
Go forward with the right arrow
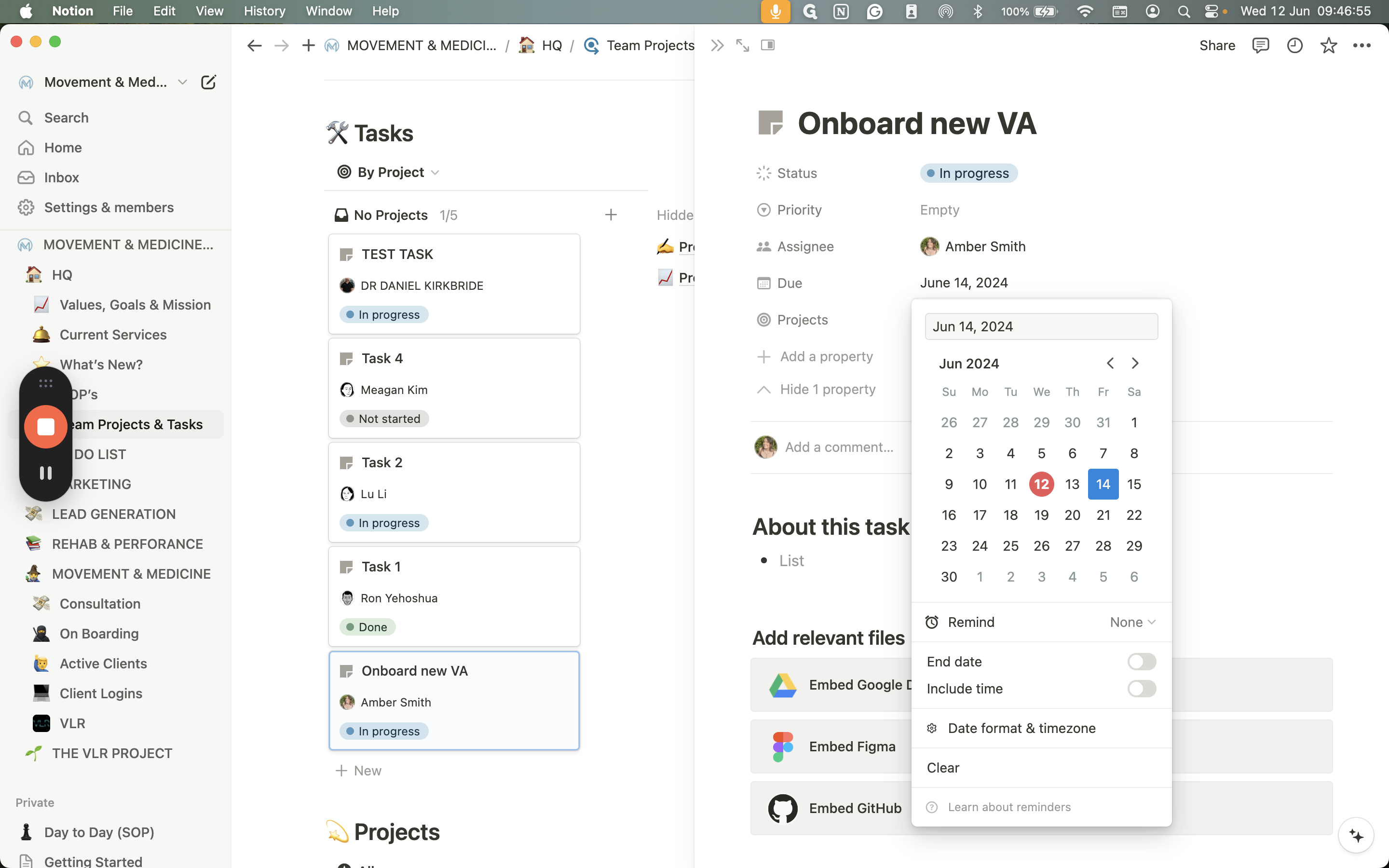281,45
